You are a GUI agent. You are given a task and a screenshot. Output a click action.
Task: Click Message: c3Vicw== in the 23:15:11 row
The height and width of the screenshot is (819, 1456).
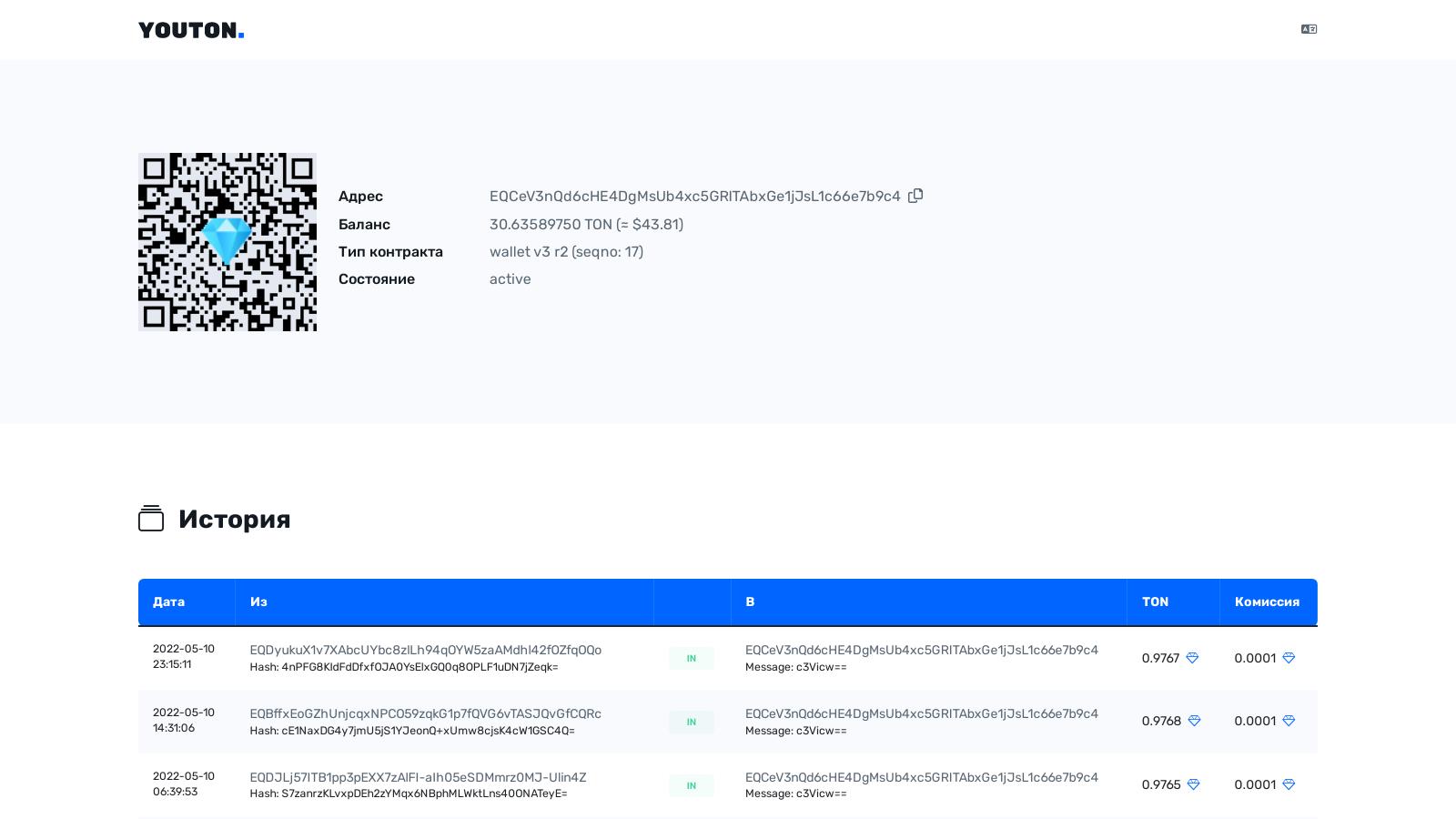[x=796, y=667]
